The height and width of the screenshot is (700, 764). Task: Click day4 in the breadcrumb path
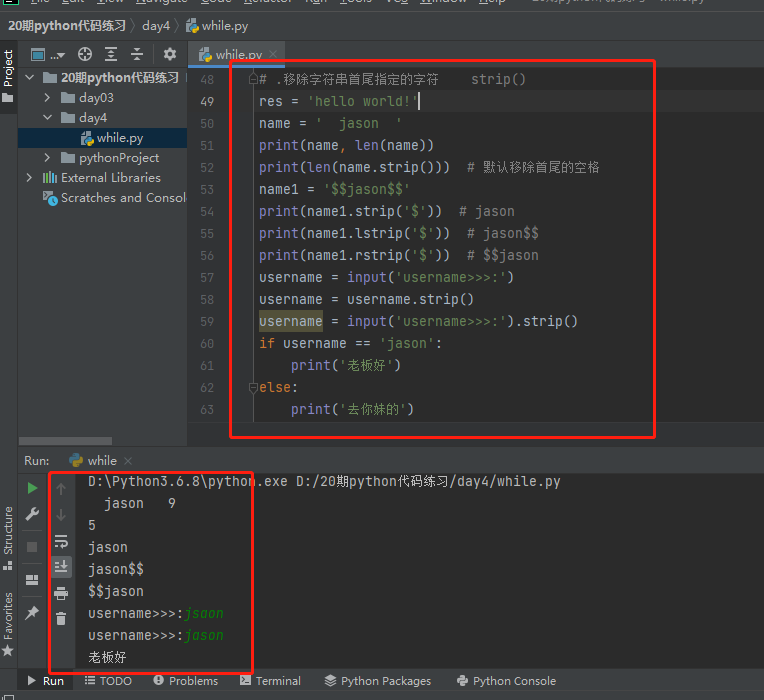coord(156,25)
